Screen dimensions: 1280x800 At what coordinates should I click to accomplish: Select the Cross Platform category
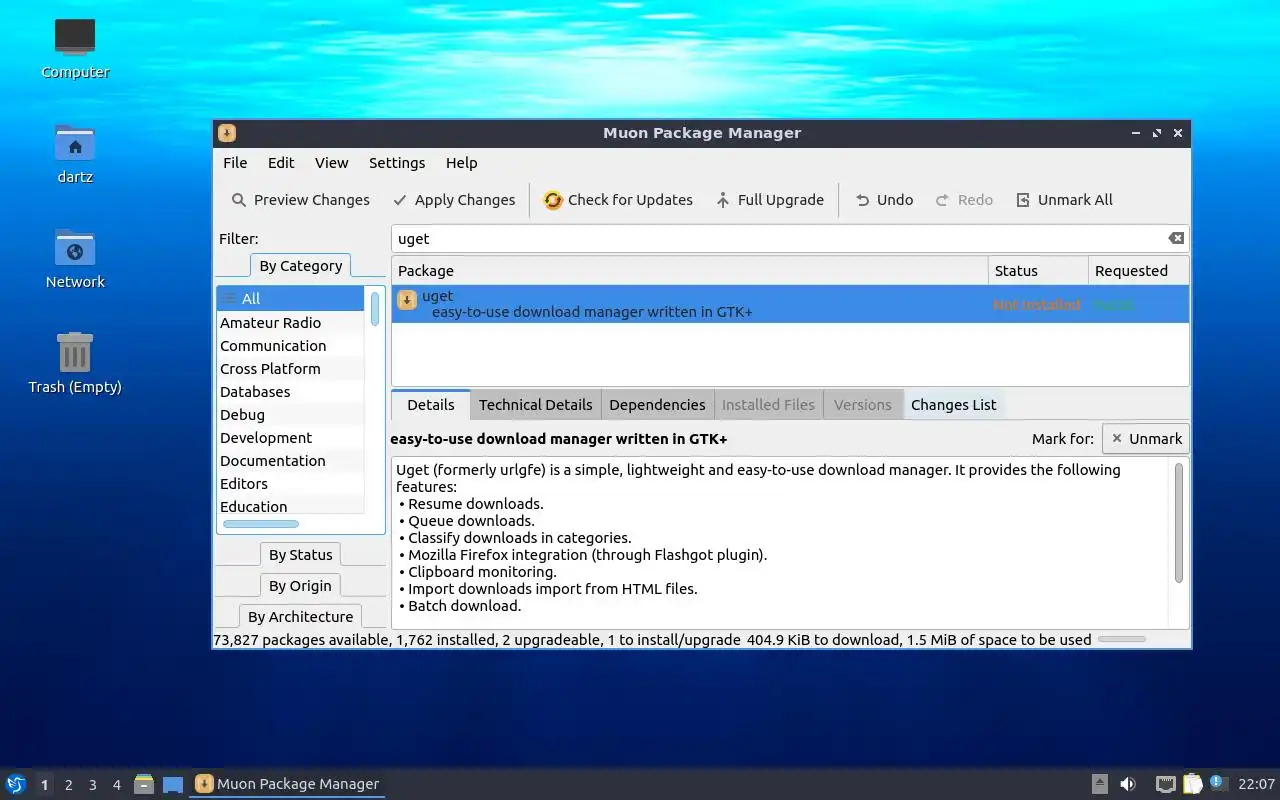point(290,369)
